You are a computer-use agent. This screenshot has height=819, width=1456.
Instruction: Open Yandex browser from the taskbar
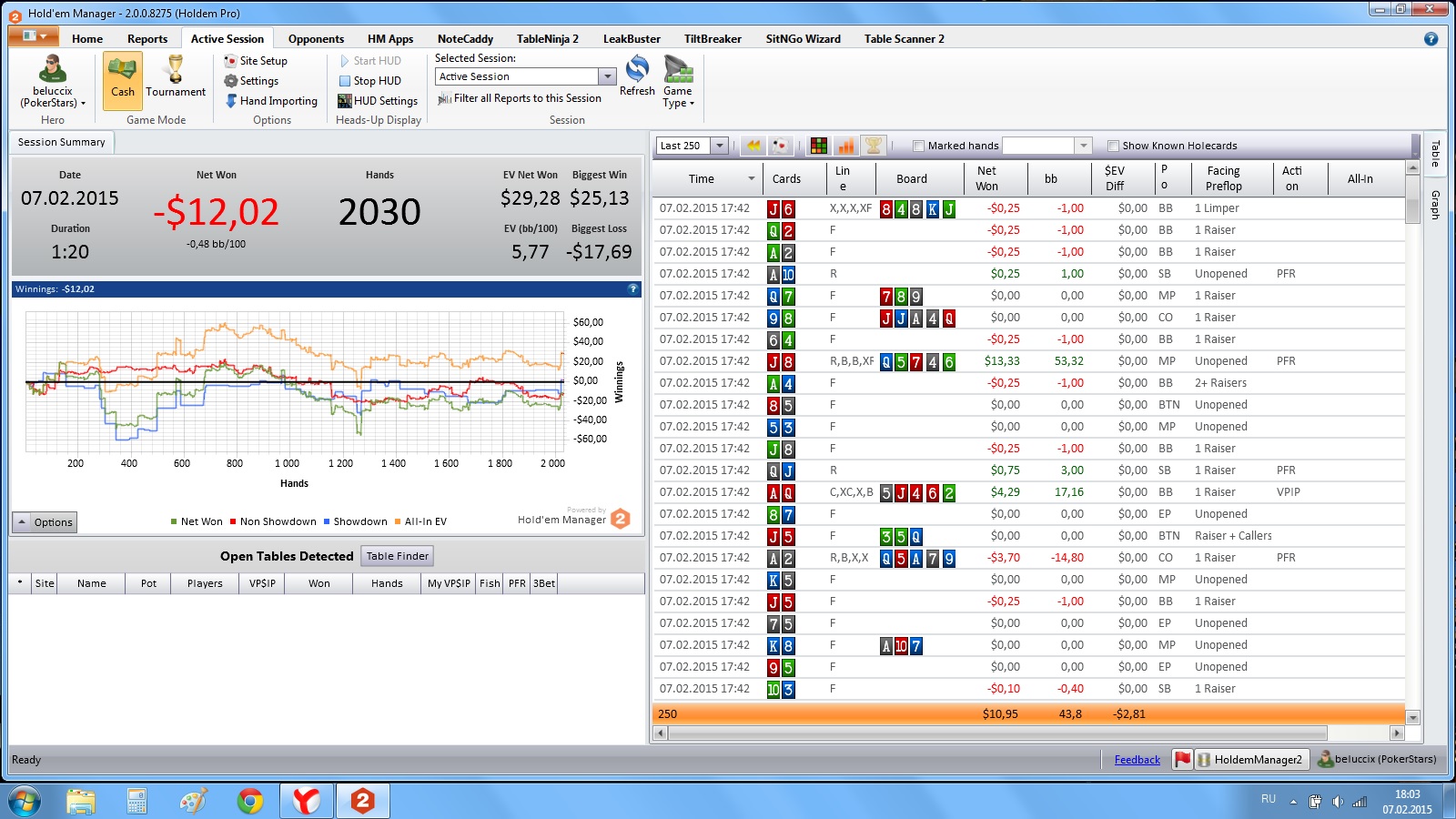coord(307,801)
